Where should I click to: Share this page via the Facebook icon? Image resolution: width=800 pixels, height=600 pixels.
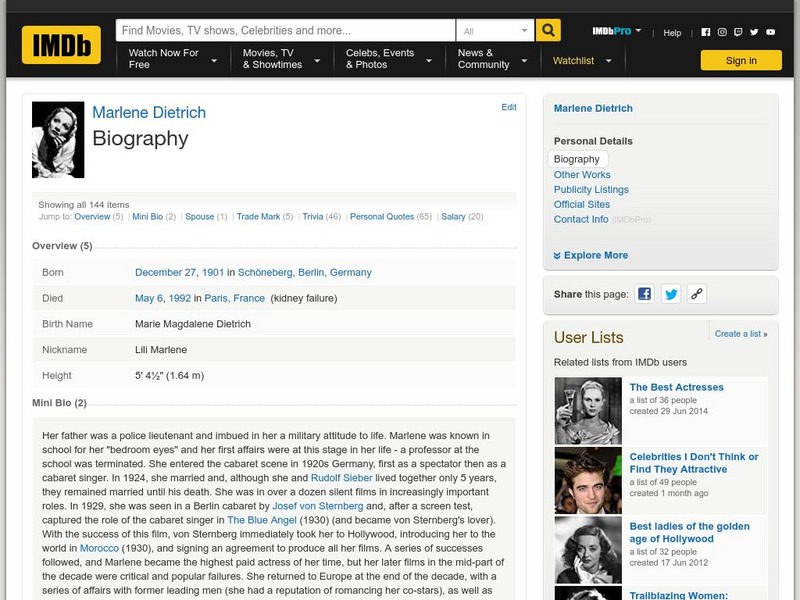[x=645, y=295]
